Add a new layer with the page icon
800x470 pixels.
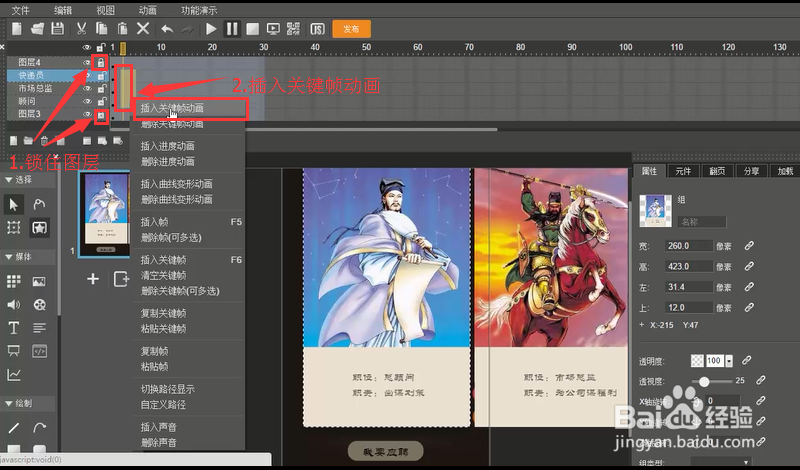(x=14, y=140)
